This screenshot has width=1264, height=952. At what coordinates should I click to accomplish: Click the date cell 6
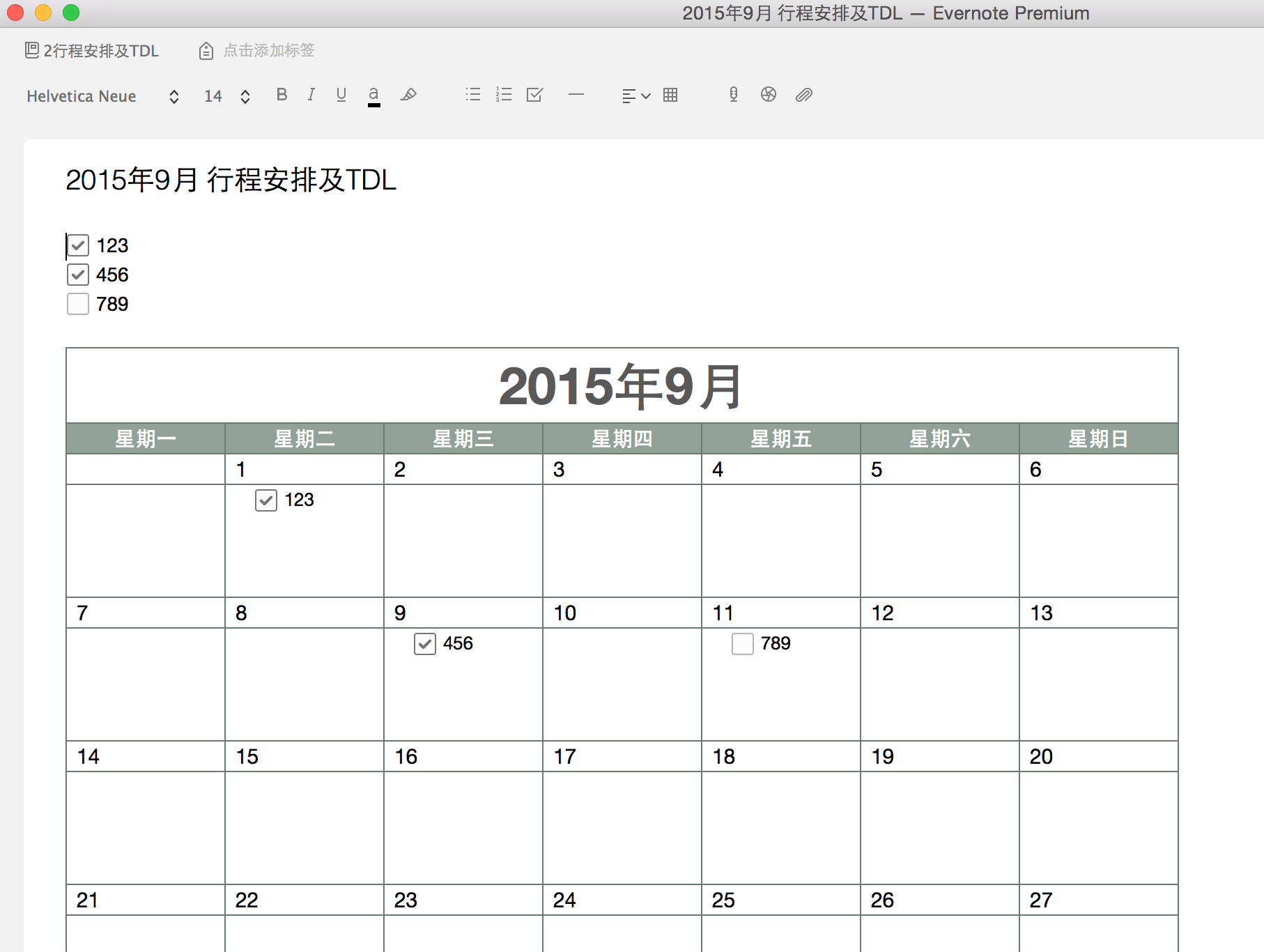pyautogui.click(x=1099, y=470)
